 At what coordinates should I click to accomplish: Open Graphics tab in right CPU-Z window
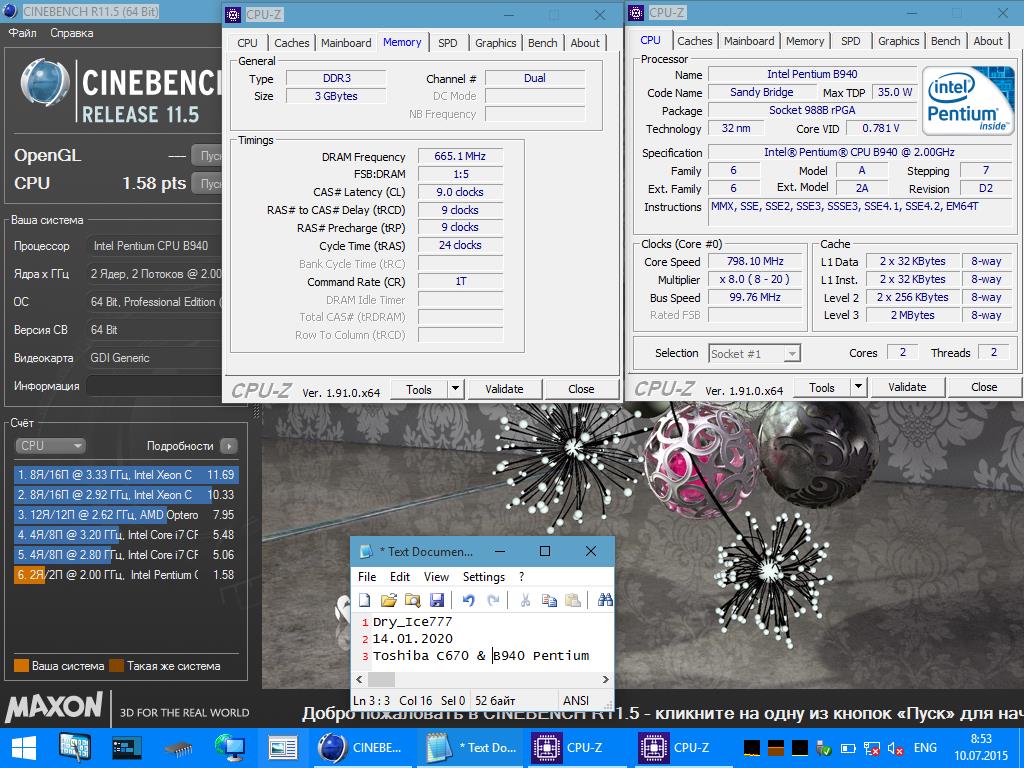point(898,41)
